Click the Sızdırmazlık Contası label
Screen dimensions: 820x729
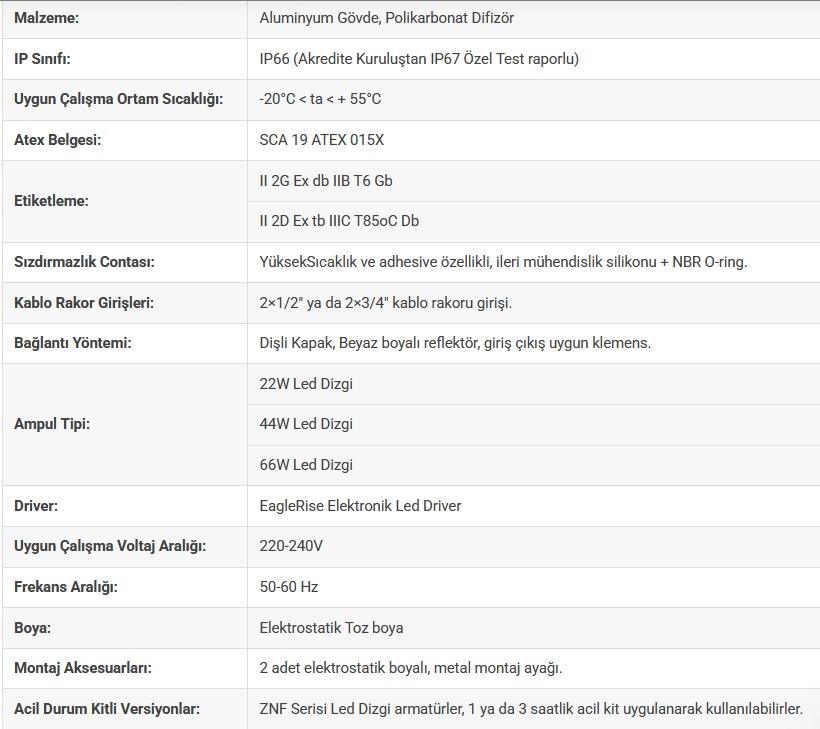(84, 262)
